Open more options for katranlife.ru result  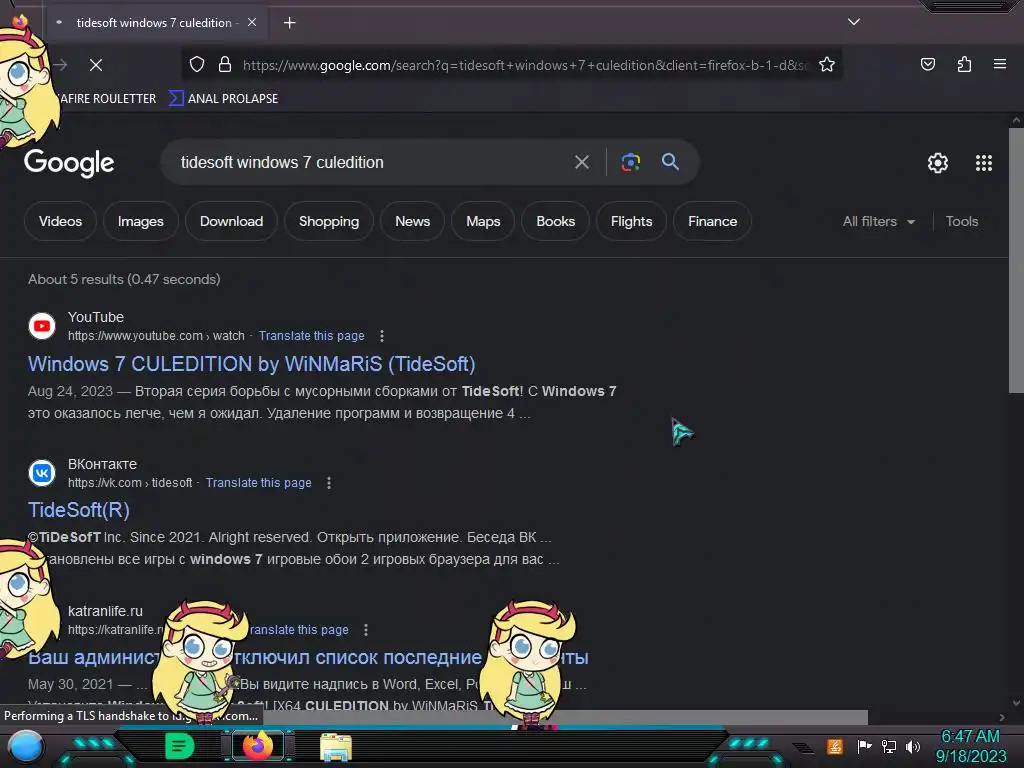coord(366,630)
